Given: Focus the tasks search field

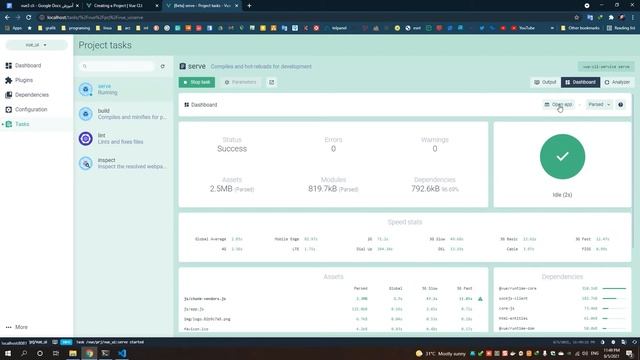Looking at the screenshot, I should 117,66.
